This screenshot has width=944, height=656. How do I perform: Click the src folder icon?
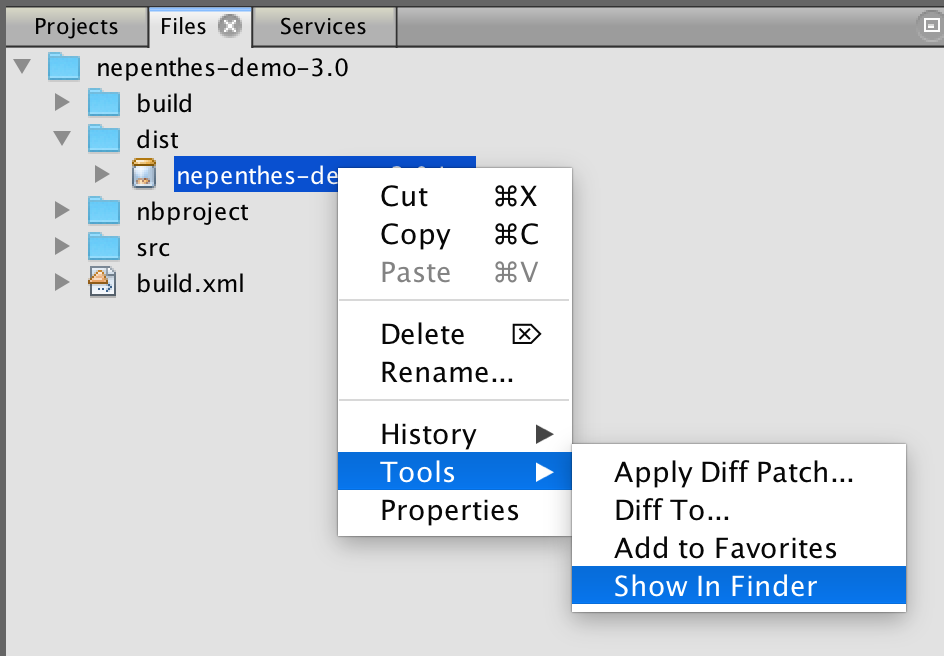pyautogui.click(x=104, y=247)
